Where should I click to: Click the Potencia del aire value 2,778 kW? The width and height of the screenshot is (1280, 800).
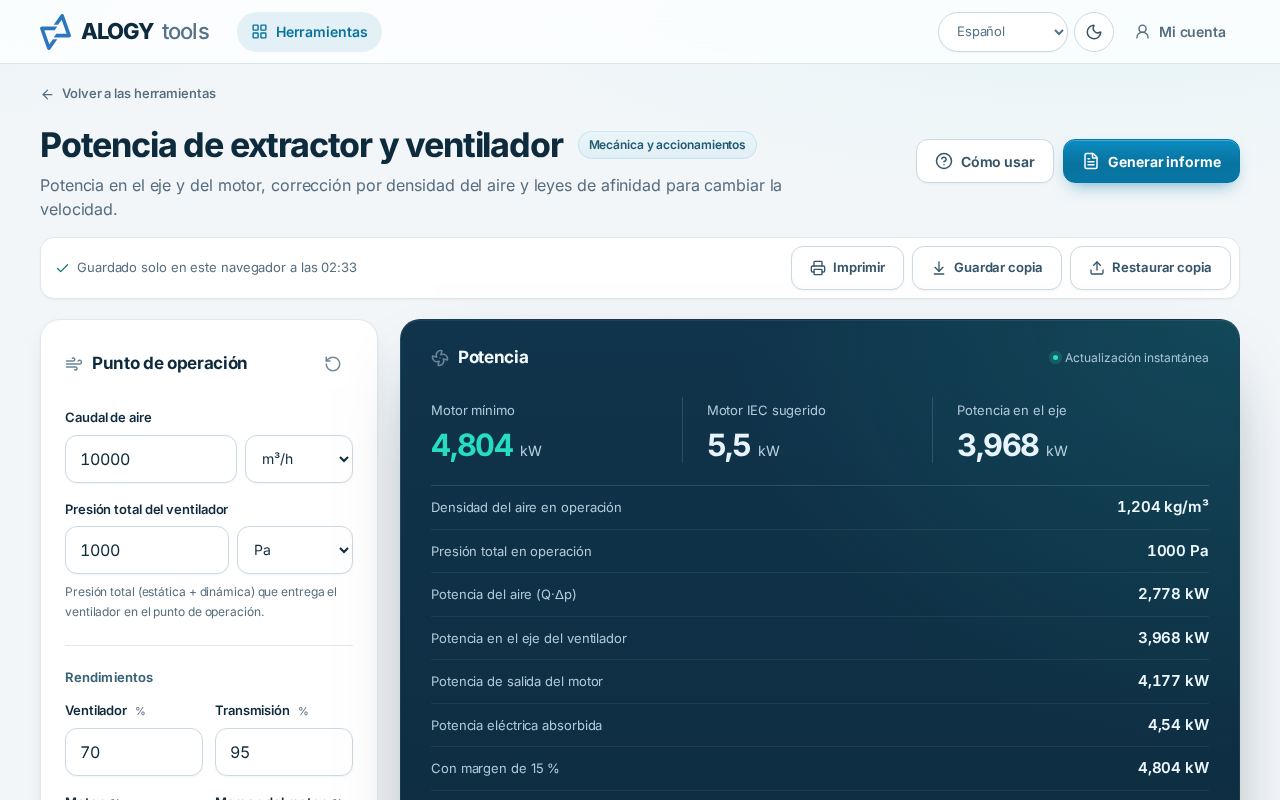point(1173,594)
